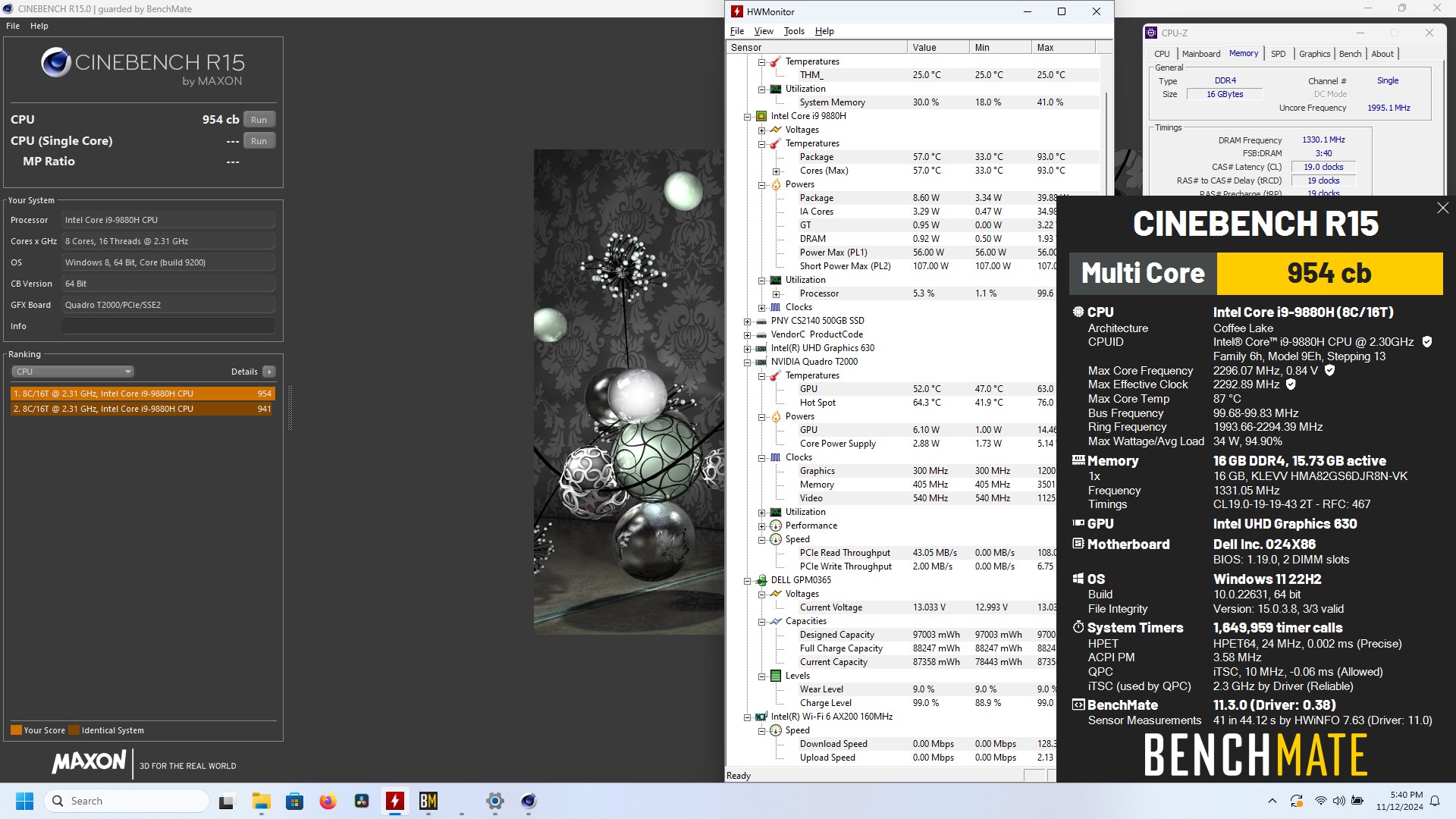The width and height of the screenshot is (1456, 819).
Task: Click the GPU Performance gauge icon
Action: coord(776,526)
